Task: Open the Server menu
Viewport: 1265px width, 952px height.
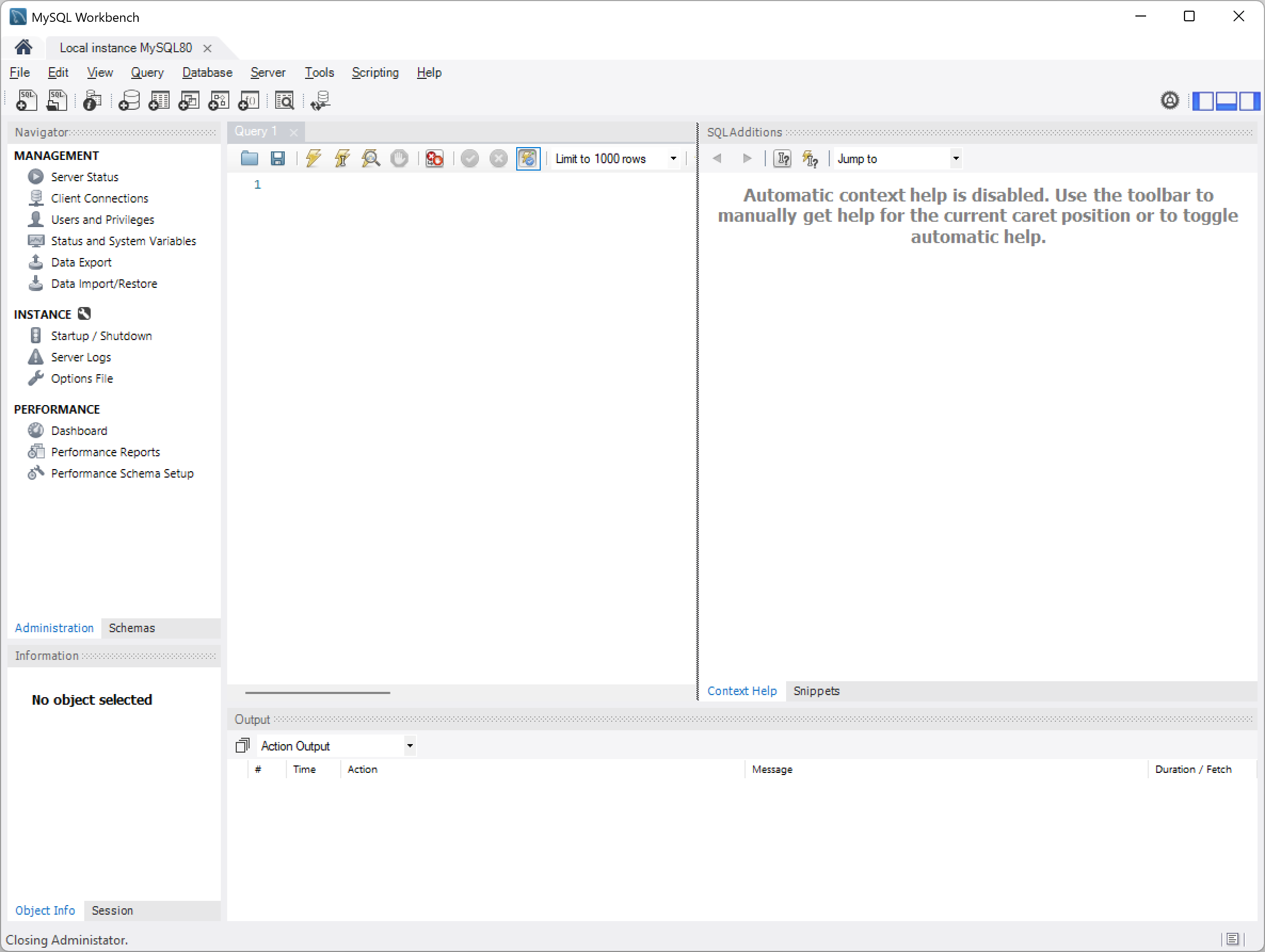Action: (268, 72)
